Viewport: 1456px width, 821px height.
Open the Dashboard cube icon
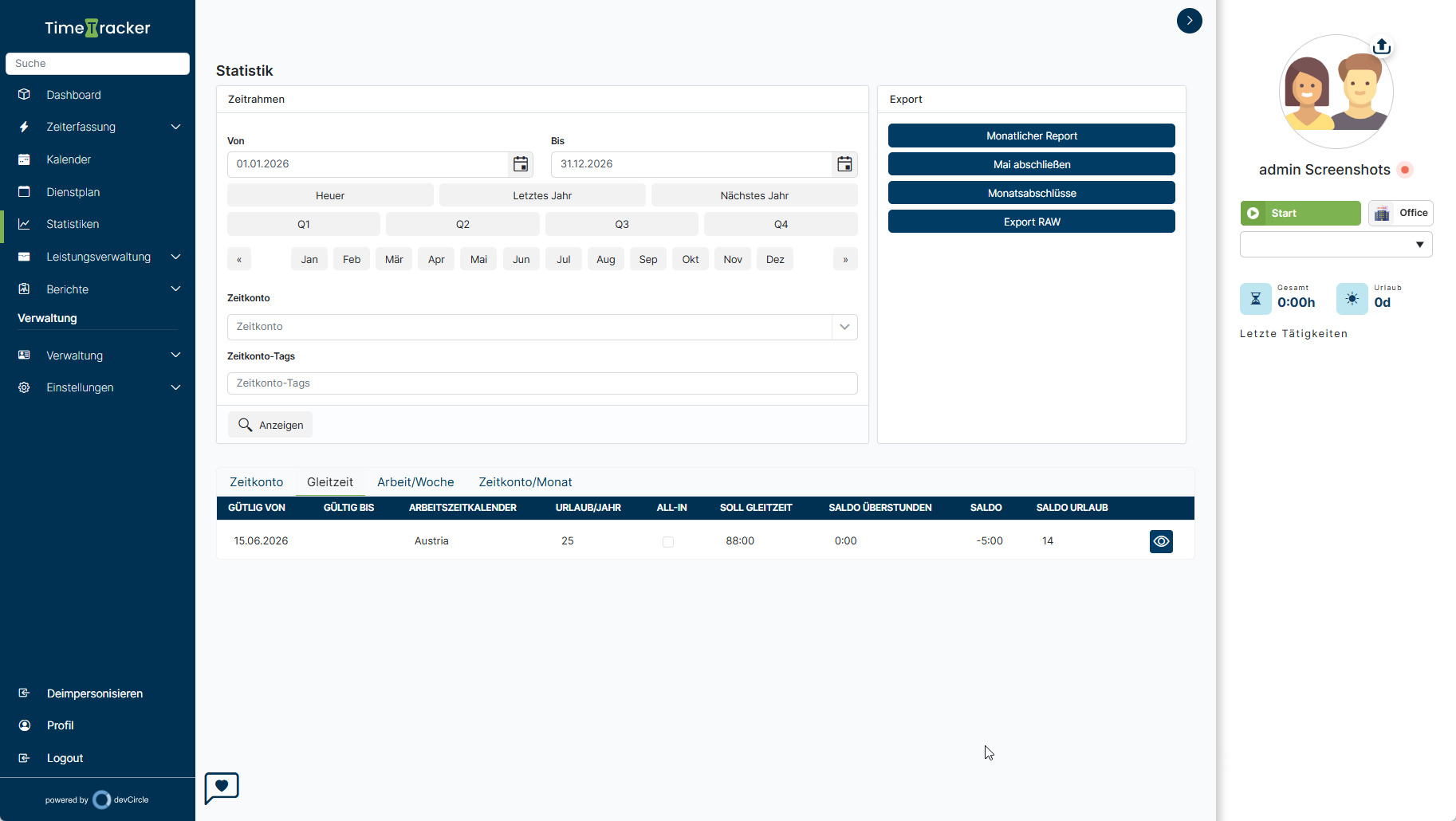coord(24,94)
